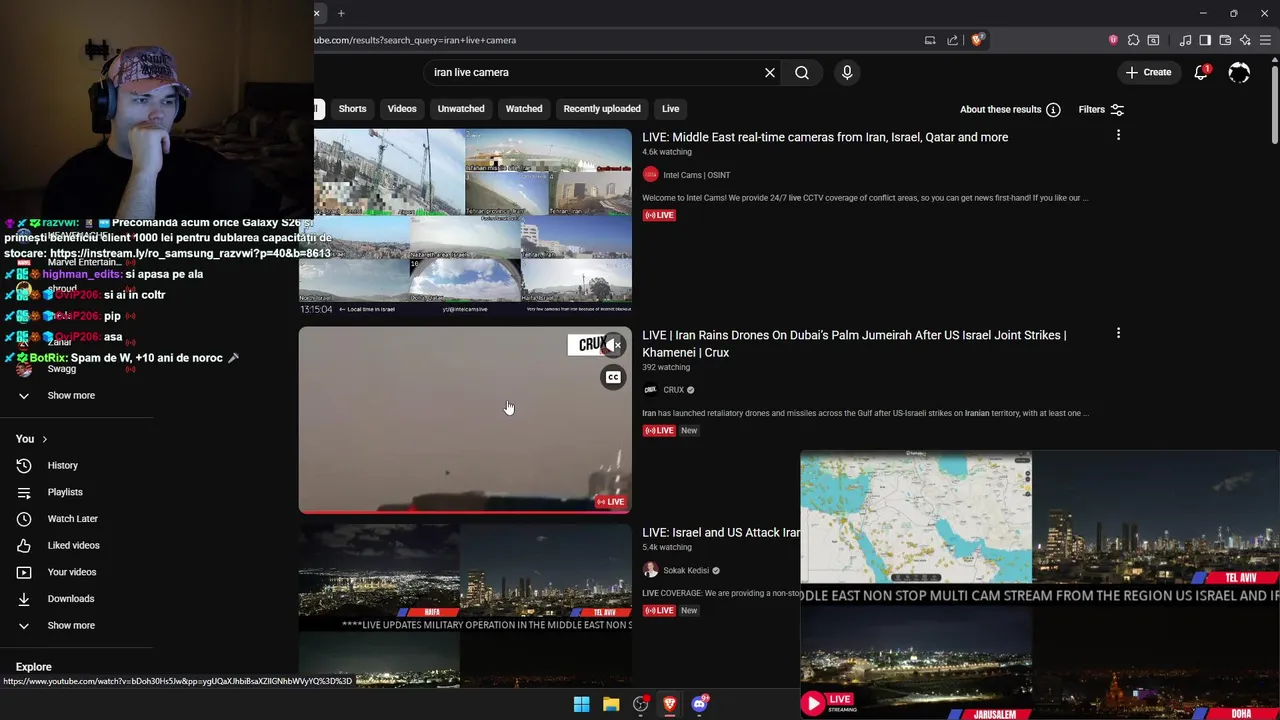Image resolution: width=1280 pixels, height=720 pixels.
Task: Open the Sokak Kedisi channel link
Action: [686, 570]
